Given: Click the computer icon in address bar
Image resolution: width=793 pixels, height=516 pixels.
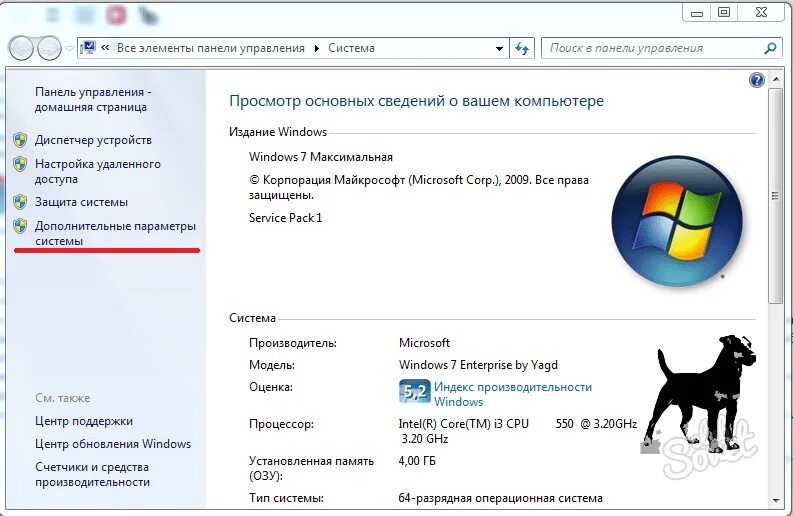Looking at the screenshot, I should point(88,48).
